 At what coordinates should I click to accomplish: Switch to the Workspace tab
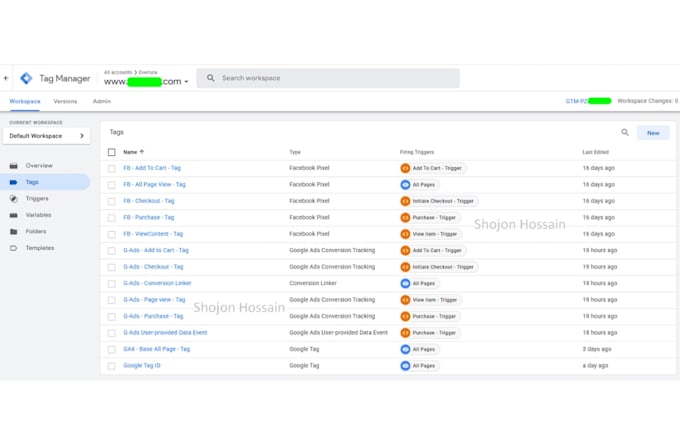coord(25,101)
